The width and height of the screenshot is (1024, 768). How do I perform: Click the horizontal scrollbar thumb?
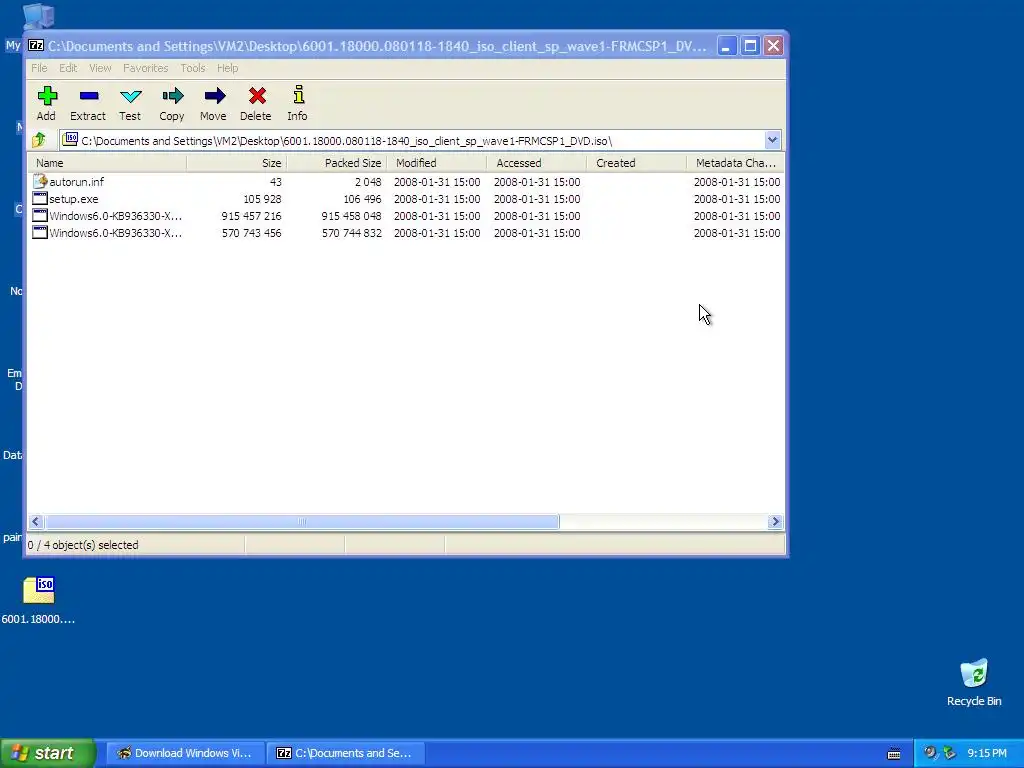point(302,521)
